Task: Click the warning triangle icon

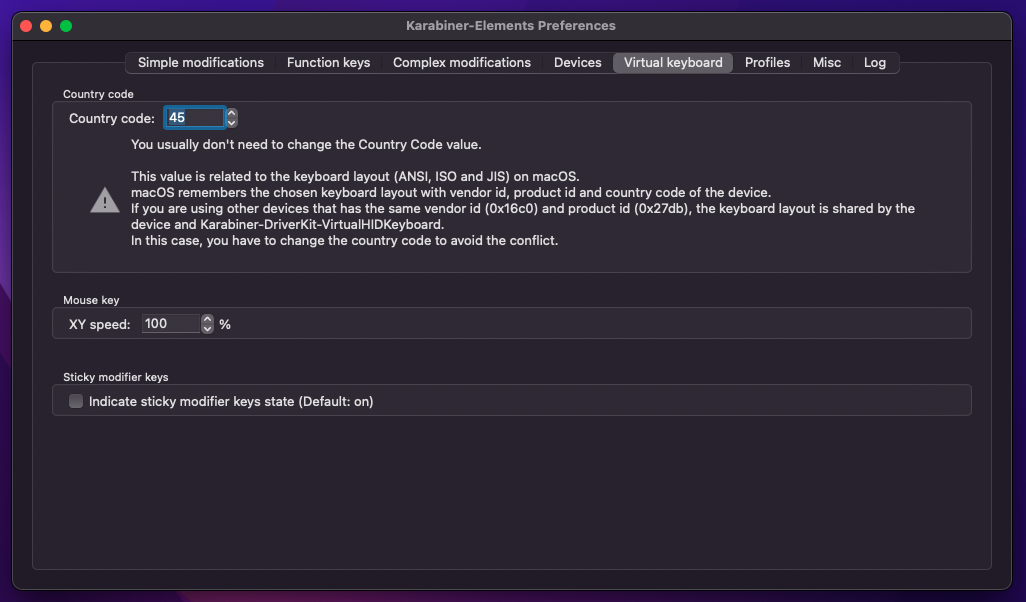Action: (x=105, y=200)
